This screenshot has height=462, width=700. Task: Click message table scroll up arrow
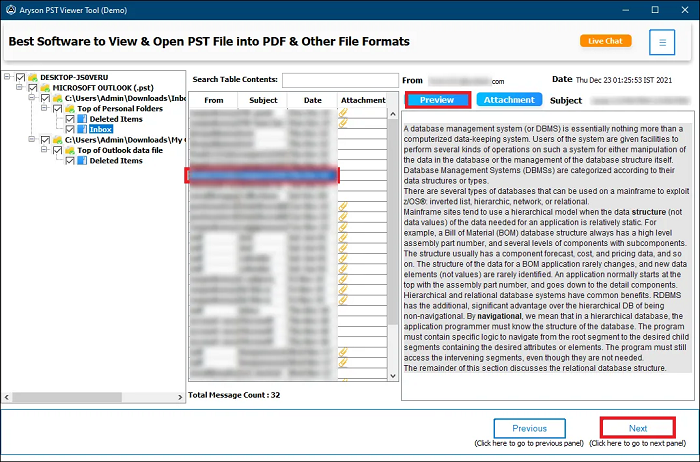pos(393,114)
